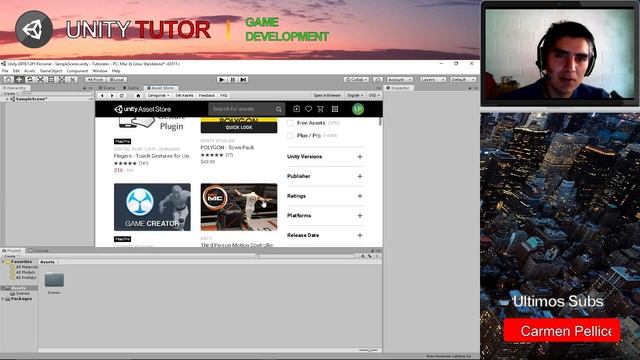Open the Create dropdown in Hierarchy panel
The width and height of the screenshot is (640, 360).
tap(10, 93)
